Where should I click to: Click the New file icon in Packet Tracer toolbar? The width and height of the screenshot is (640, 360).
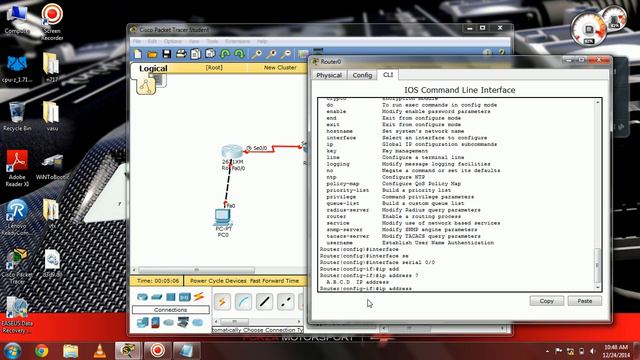click(138, 54)
